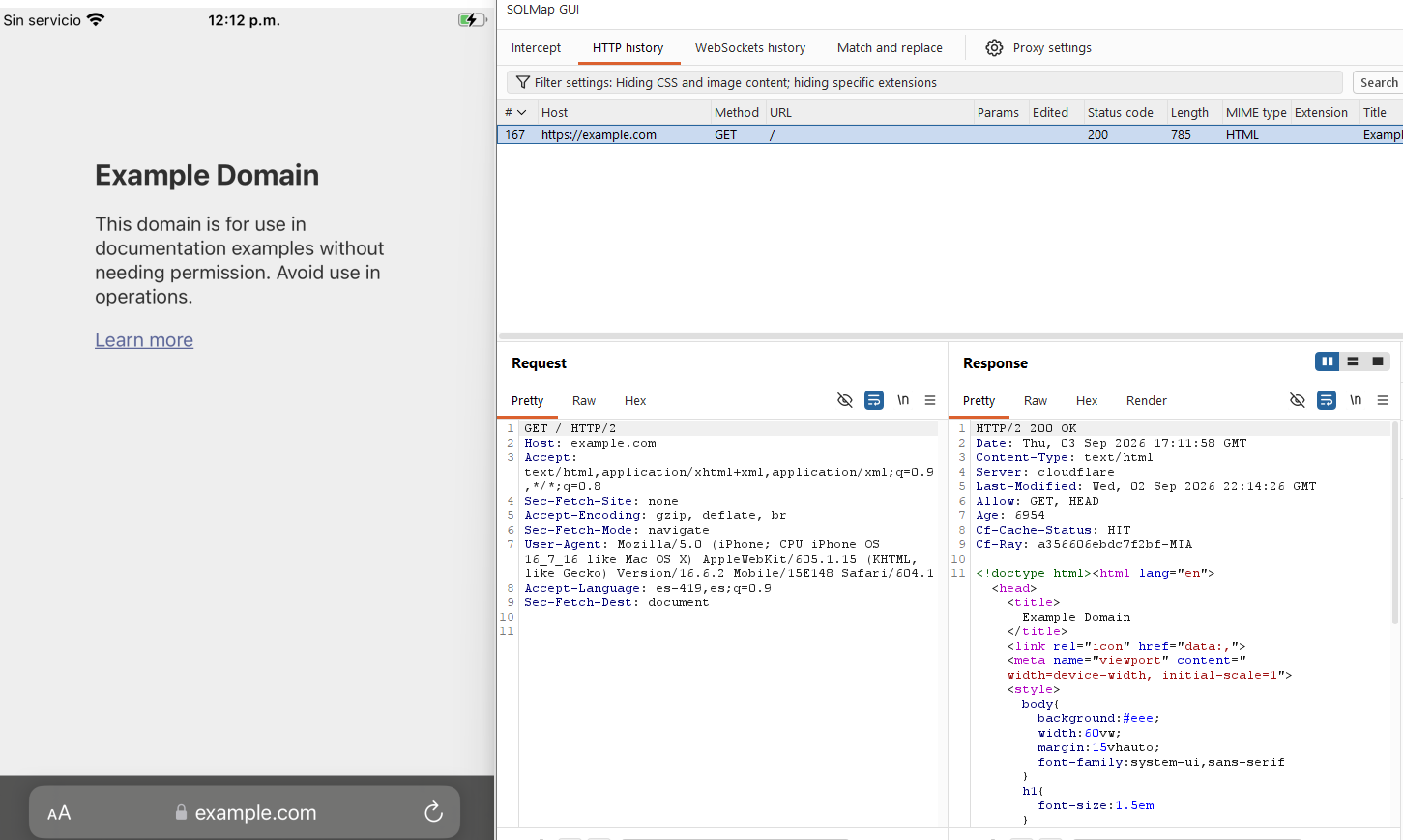The width and height of the screenshot is (1403, 840).
Task: Select the Raw tab in Request panel
Action: pos(584,400)
